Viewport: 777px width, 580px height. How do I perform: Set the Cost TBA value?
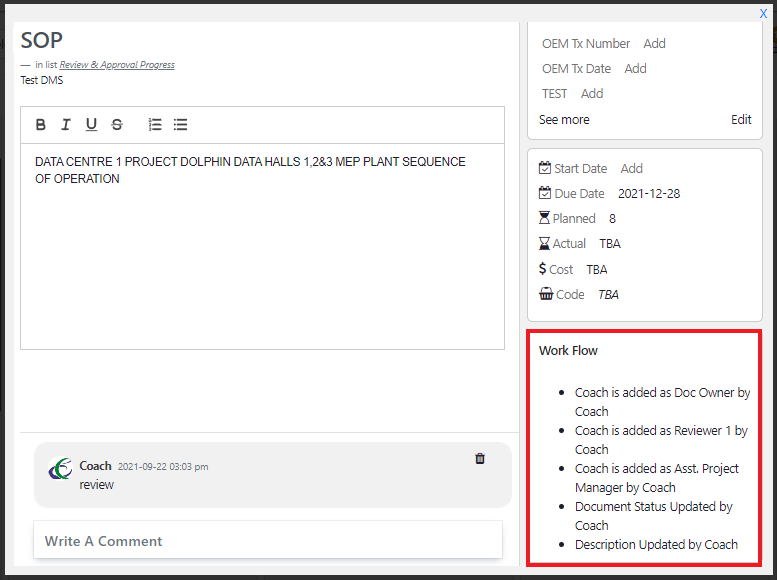tap(597, 270)
